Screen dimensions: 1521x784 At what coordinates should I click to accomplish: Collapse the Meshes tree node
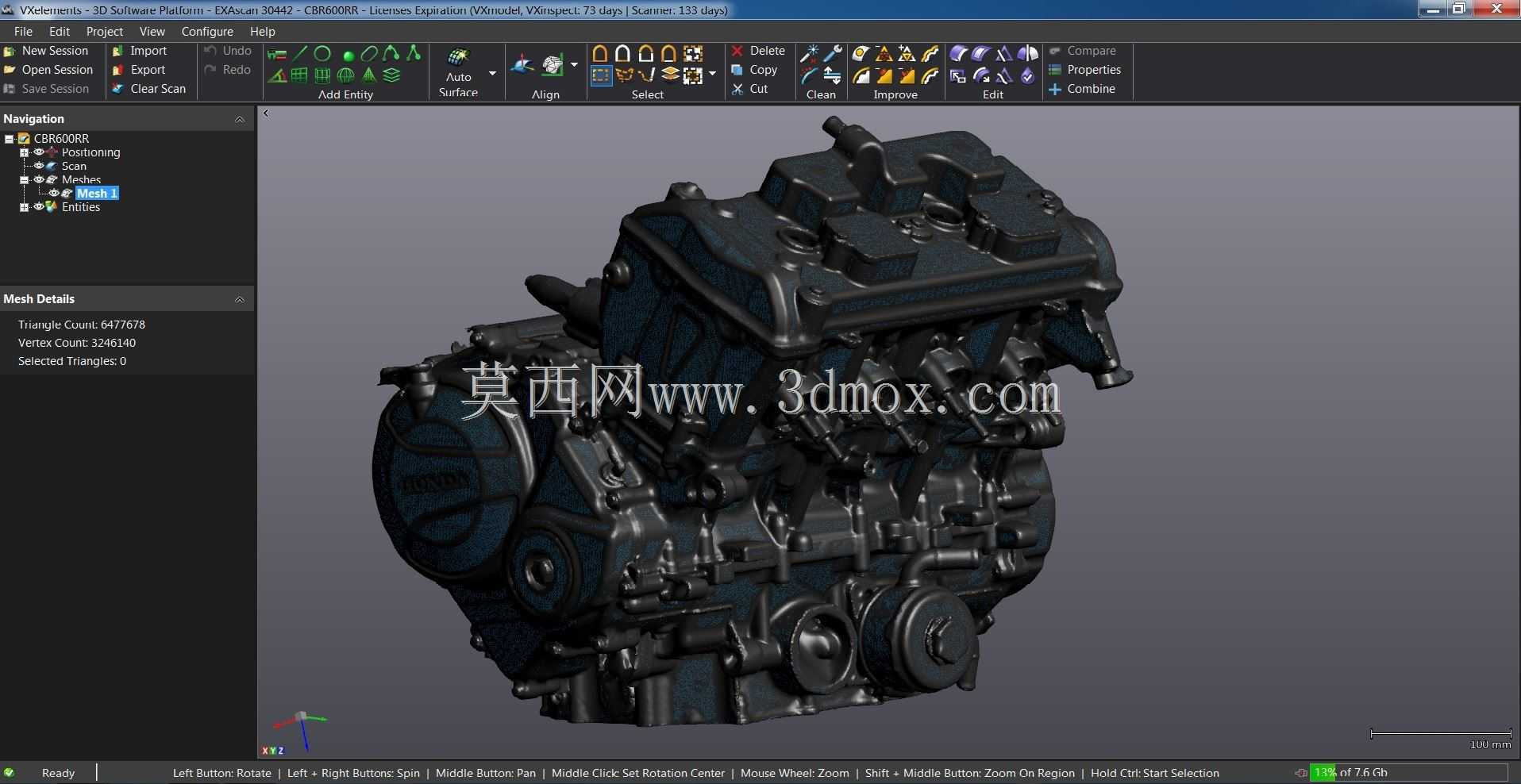click(24, 179)
